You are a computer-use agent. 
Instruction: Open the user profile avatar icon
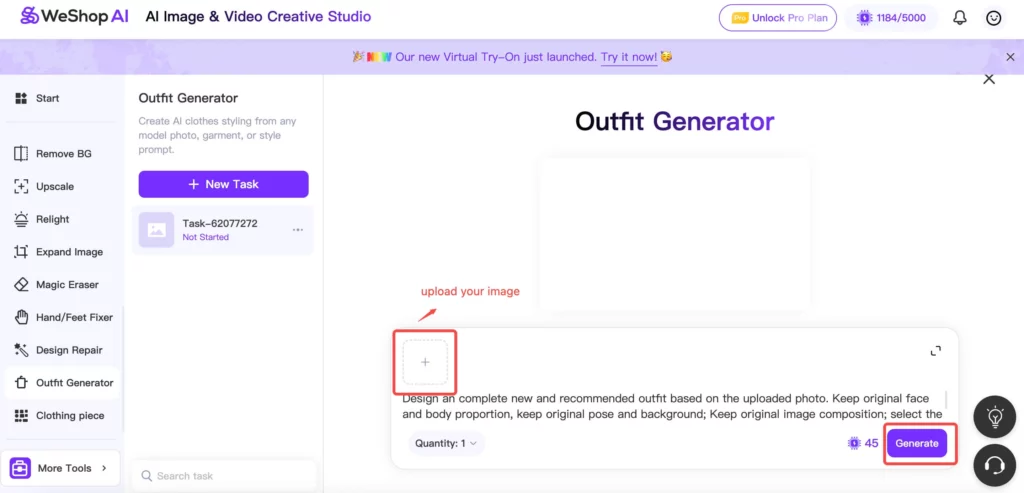993,18
